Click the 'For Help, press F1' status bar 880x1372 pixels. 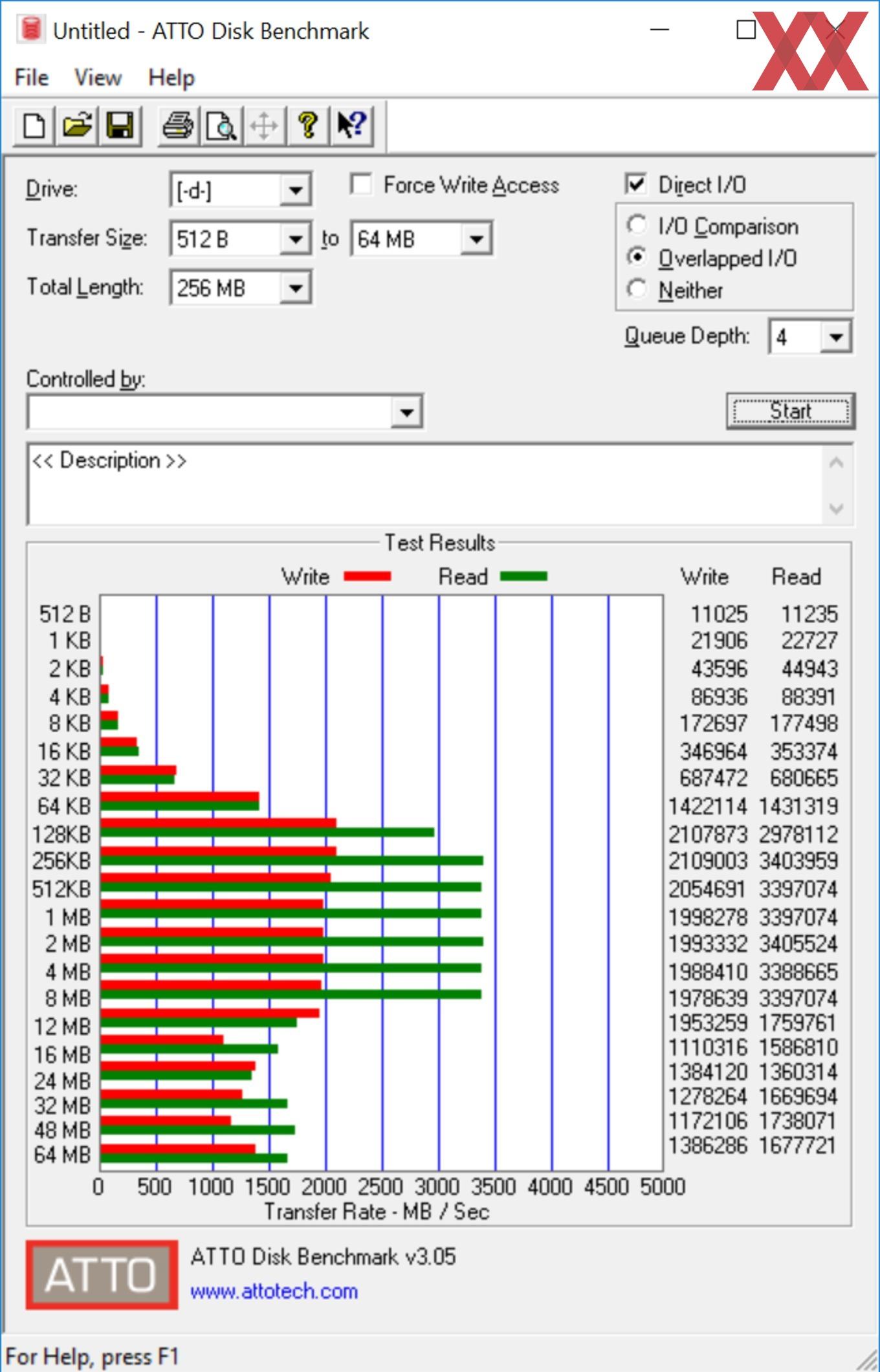(92, 1356)
